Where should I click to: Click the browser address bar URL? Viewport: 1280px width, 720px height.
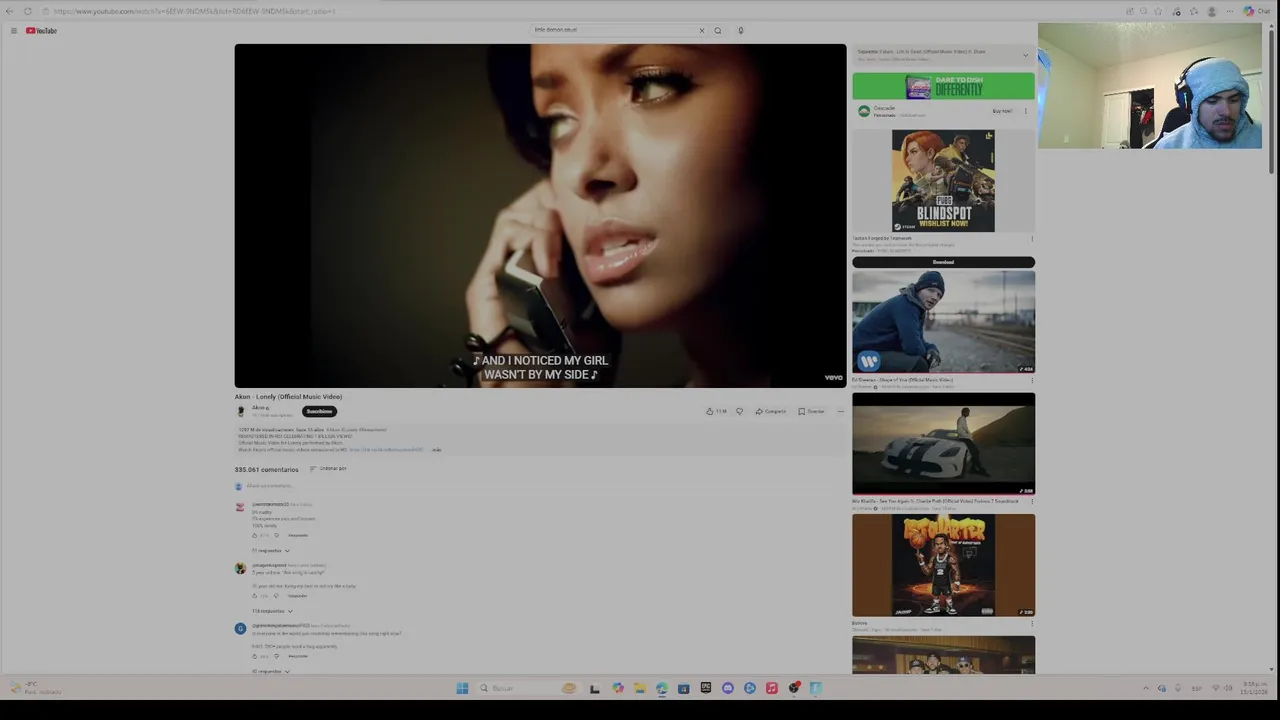[195, 11]
